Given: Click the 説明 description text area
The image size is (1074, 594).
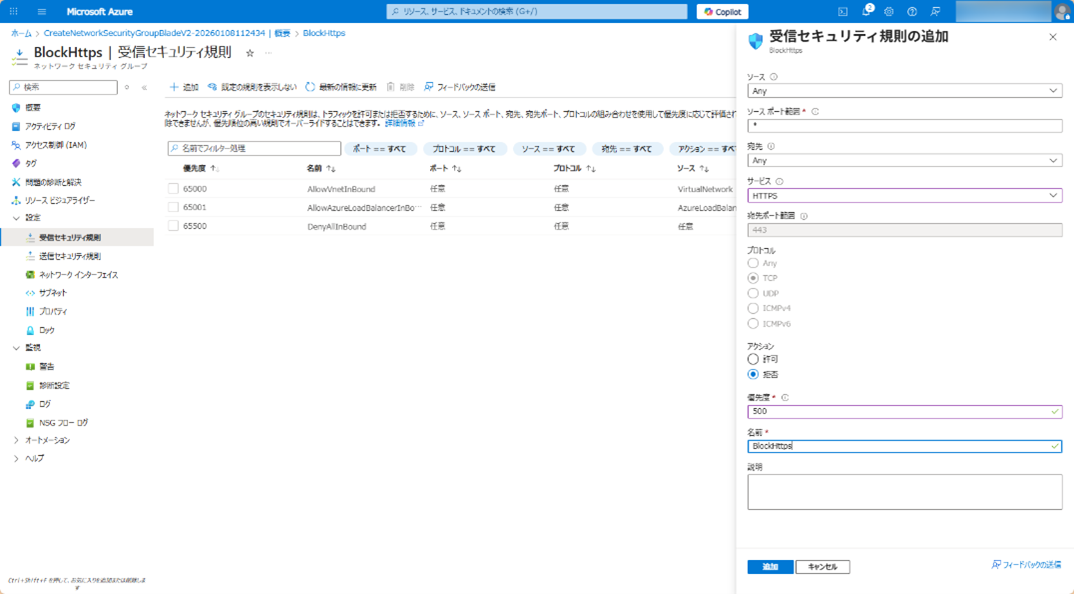Looking at the screenshot, I should 904,492.
